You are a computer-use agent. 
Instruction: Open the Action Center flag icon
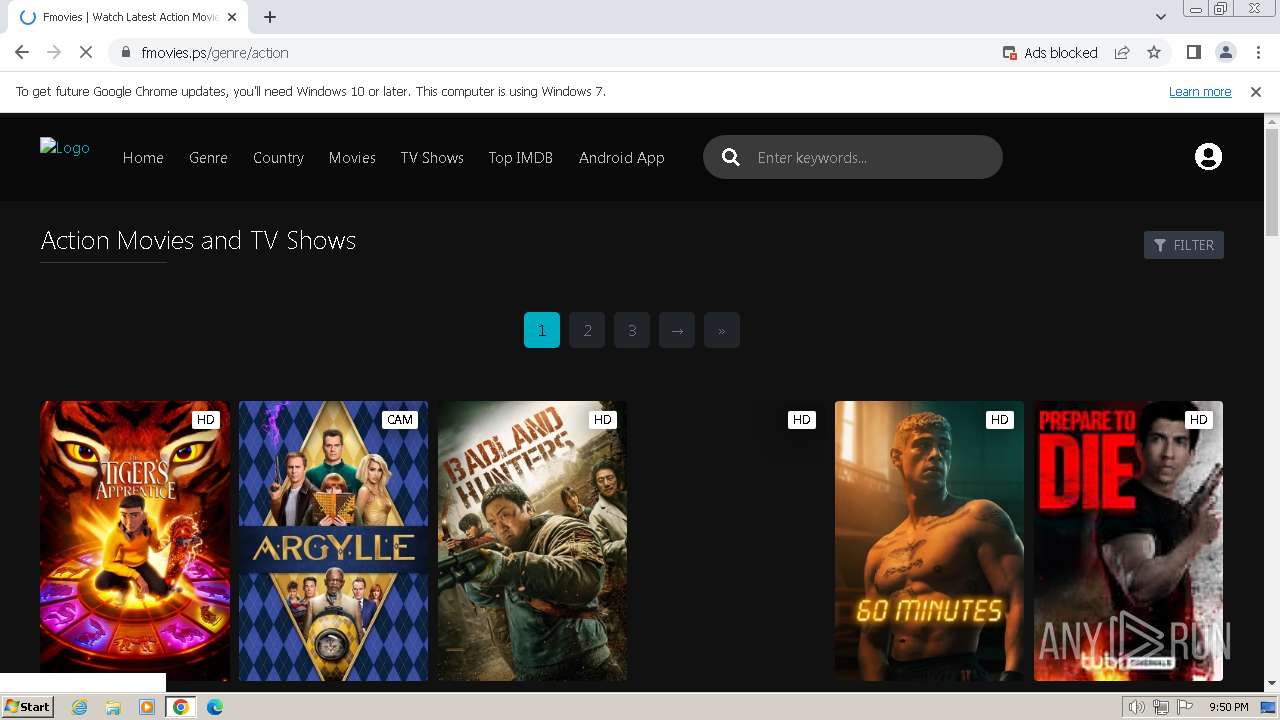(1185, 707)
